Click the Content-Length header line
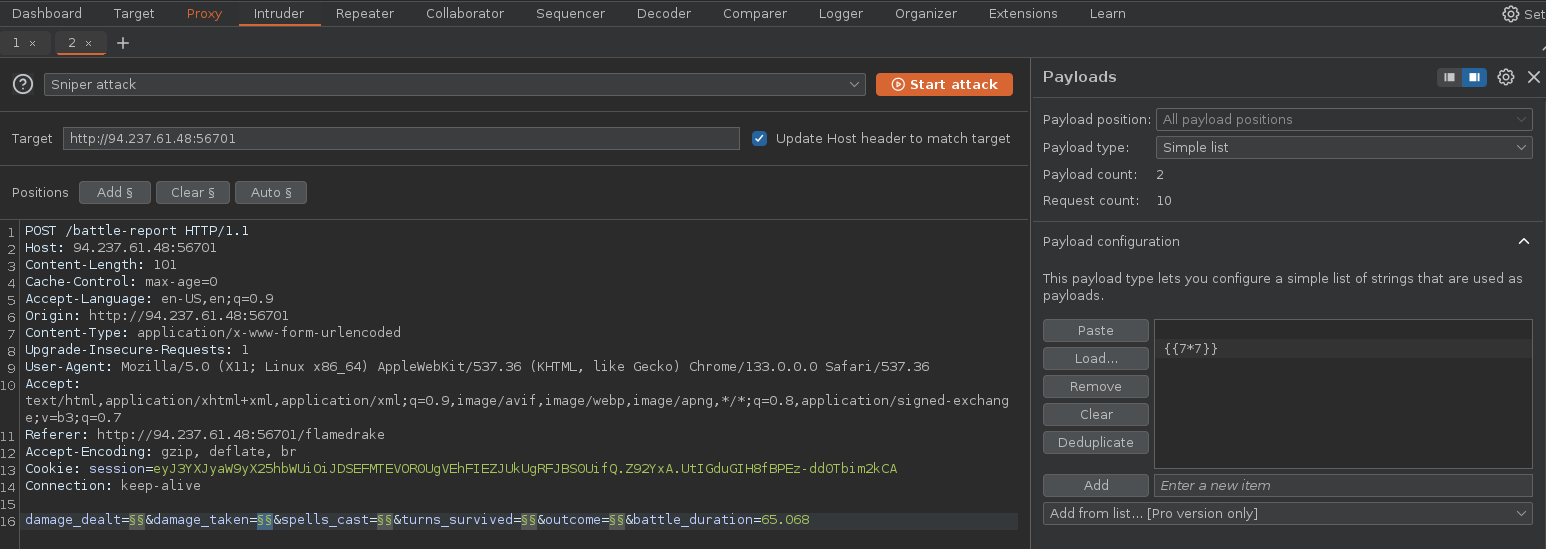The width and height of the screenshot is (1546, 549). click(101, 264)
